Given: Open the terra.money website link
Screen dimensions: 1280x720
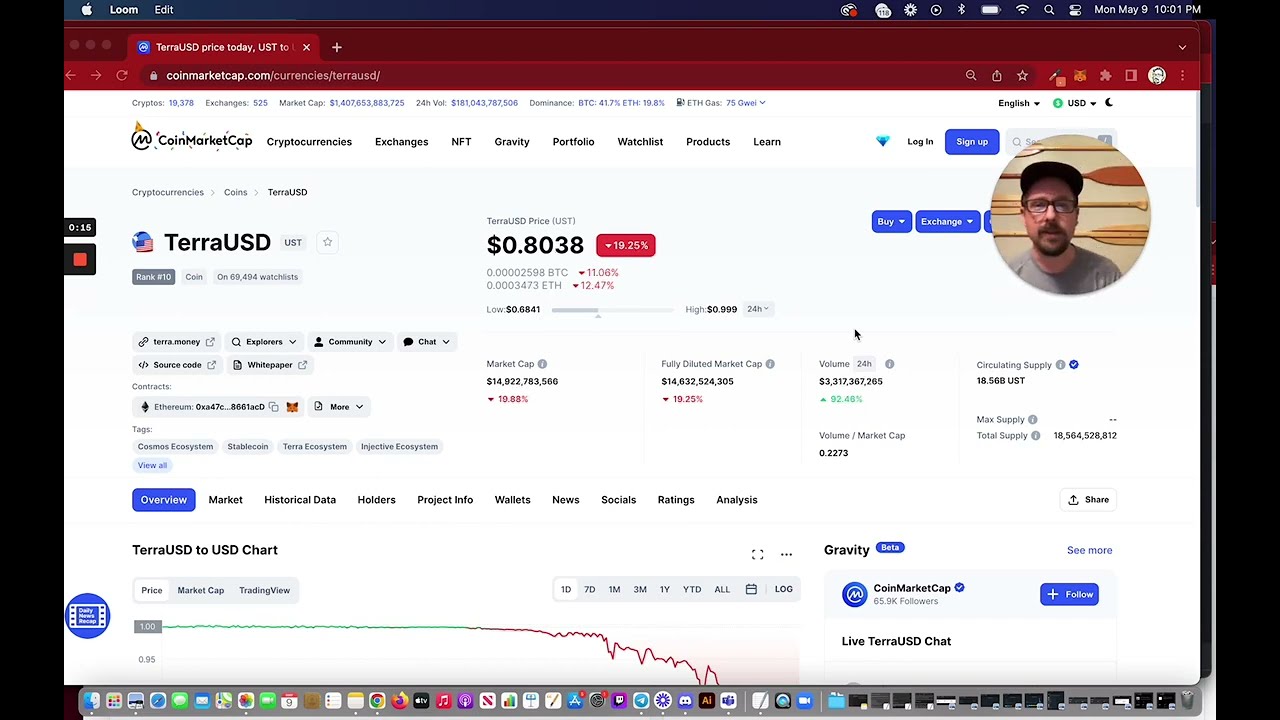Looking at the screenshot, I should click(x=176, y=342).
